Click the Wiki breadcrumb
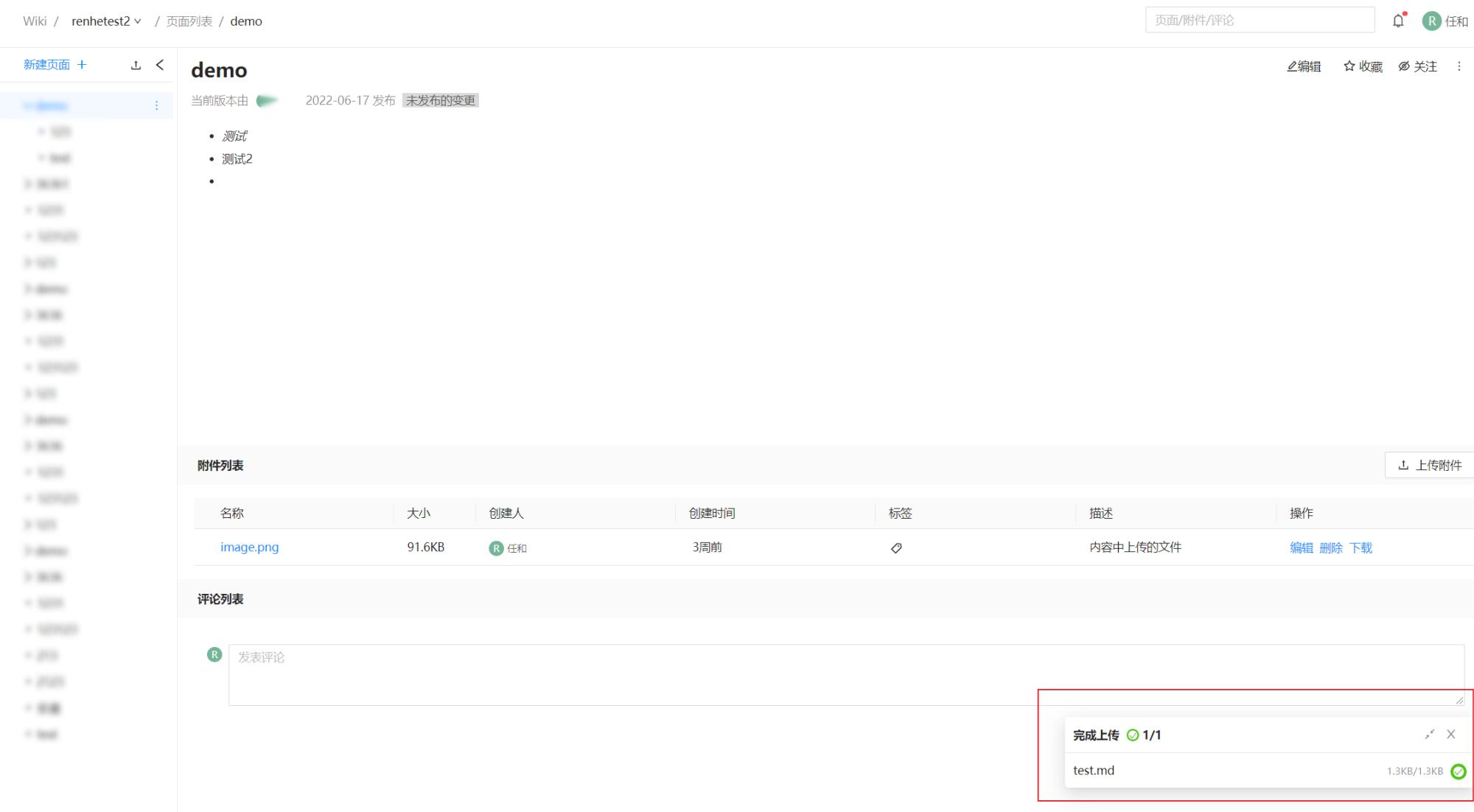1474x812 pixels. [34, 21]
